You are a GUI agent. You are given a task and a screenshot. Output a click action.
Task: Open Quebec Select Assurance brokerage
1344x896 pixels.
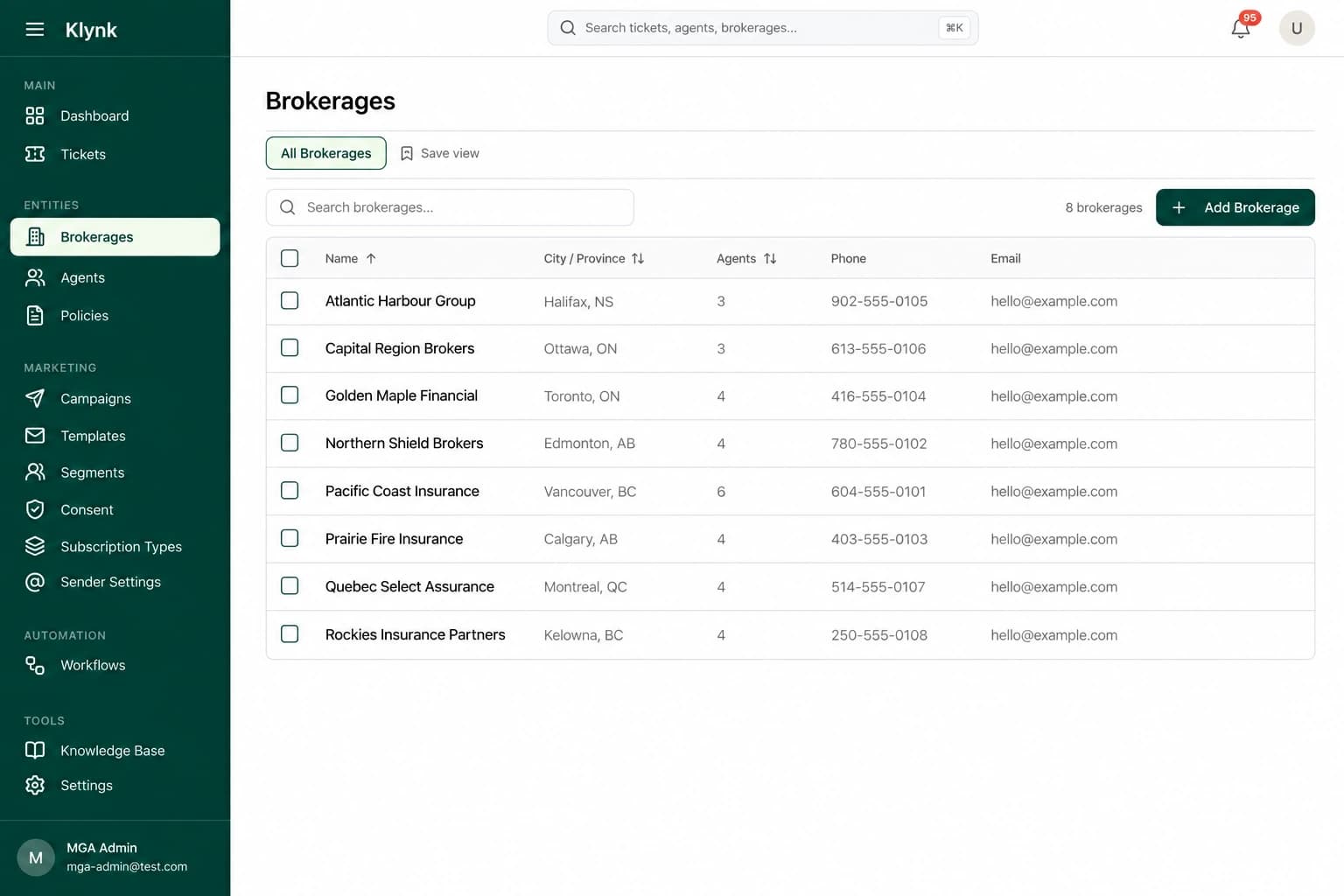pos(409,587)
